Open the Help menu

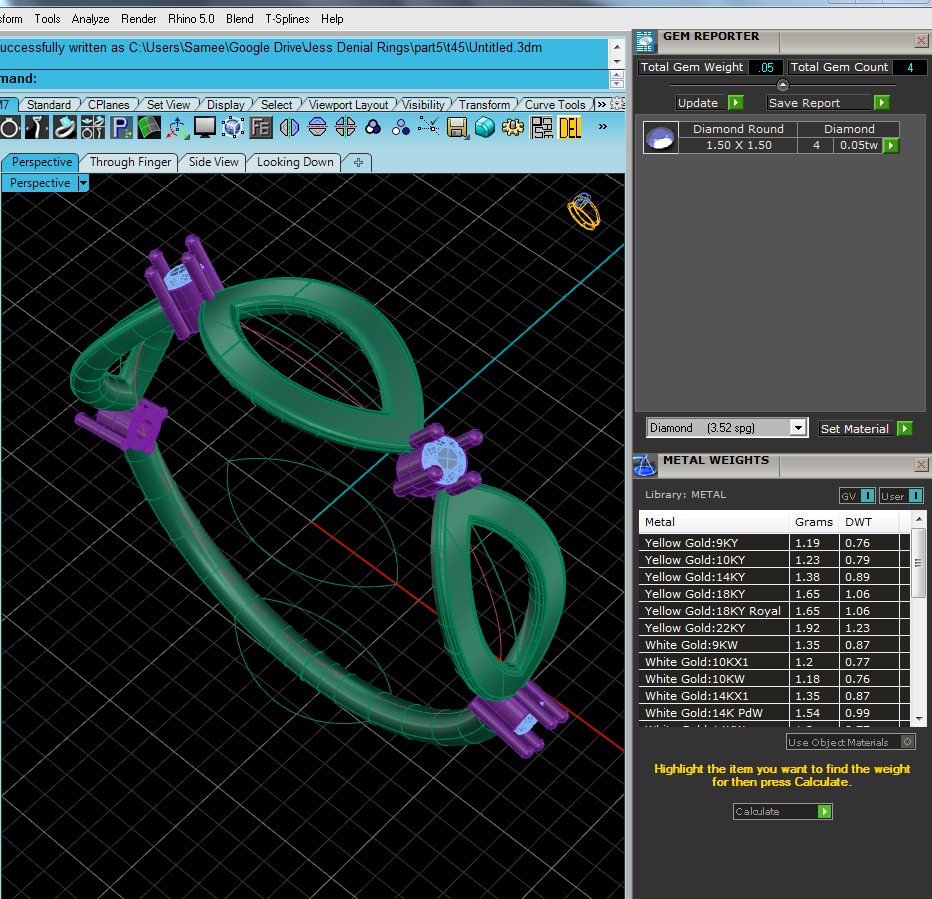click(x=332, y=19)
